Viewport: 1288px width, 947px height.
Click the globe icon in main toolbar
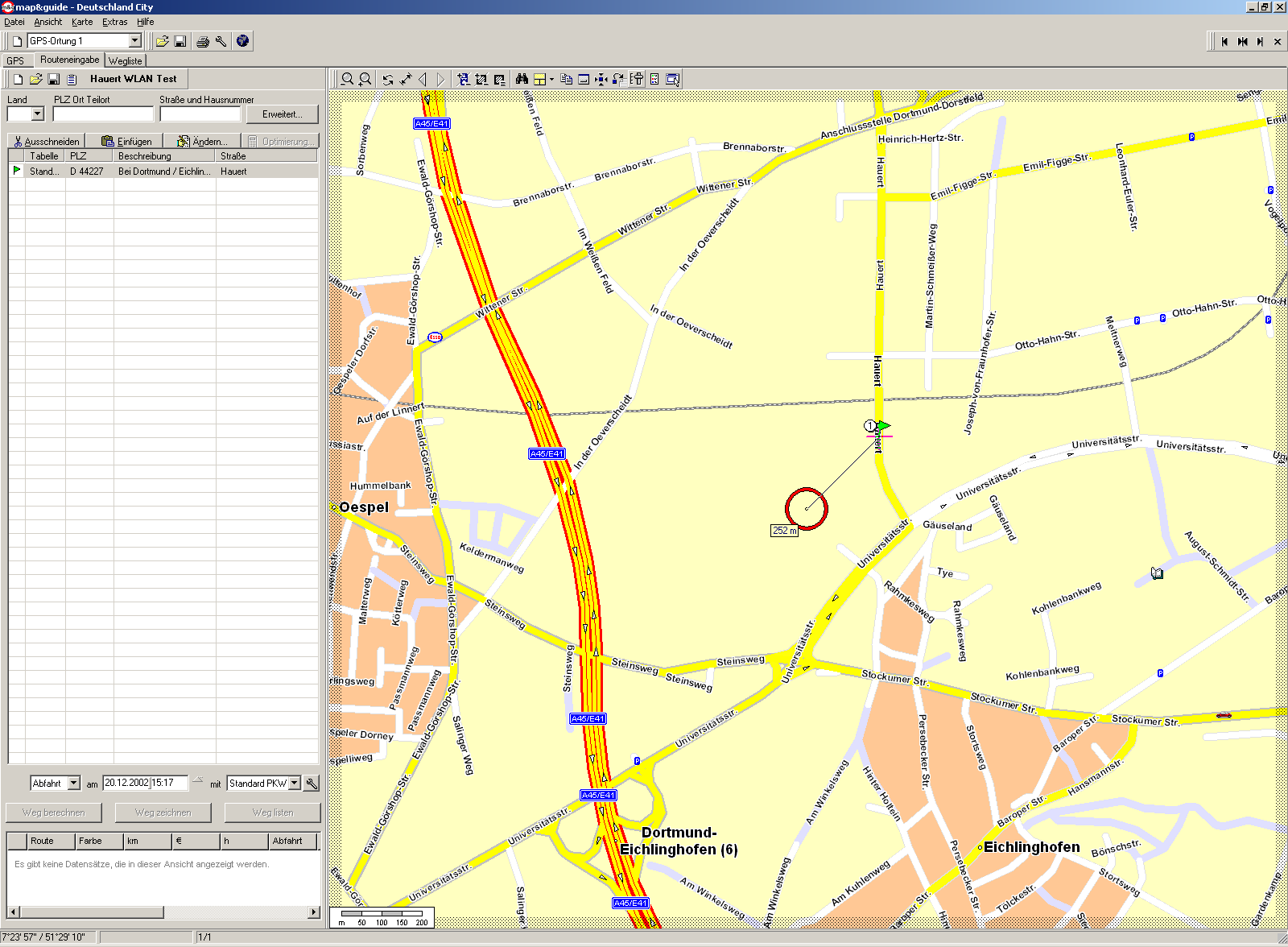point(242,40)
